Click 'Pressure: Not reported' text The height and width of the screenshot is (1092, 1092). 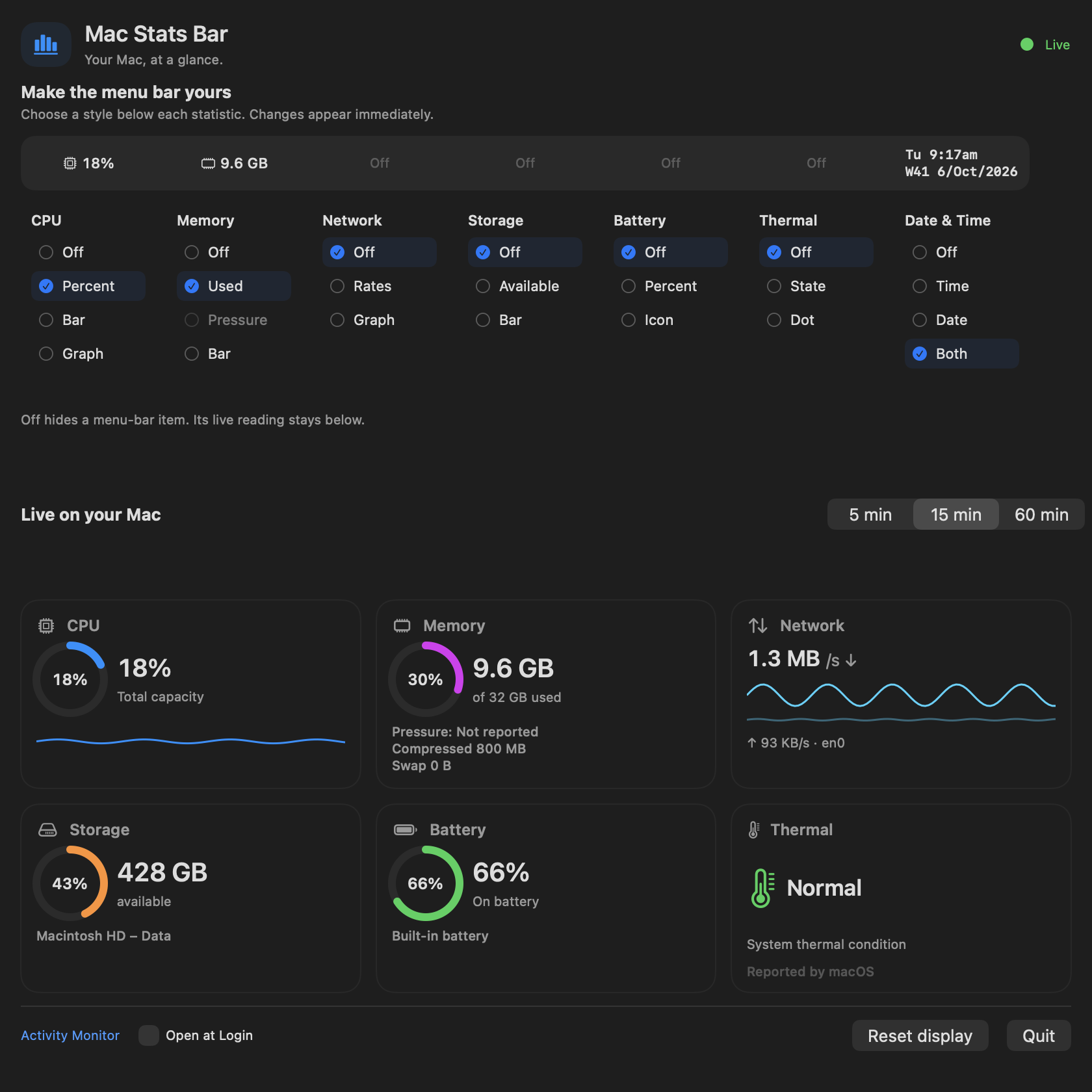(465, 732)
